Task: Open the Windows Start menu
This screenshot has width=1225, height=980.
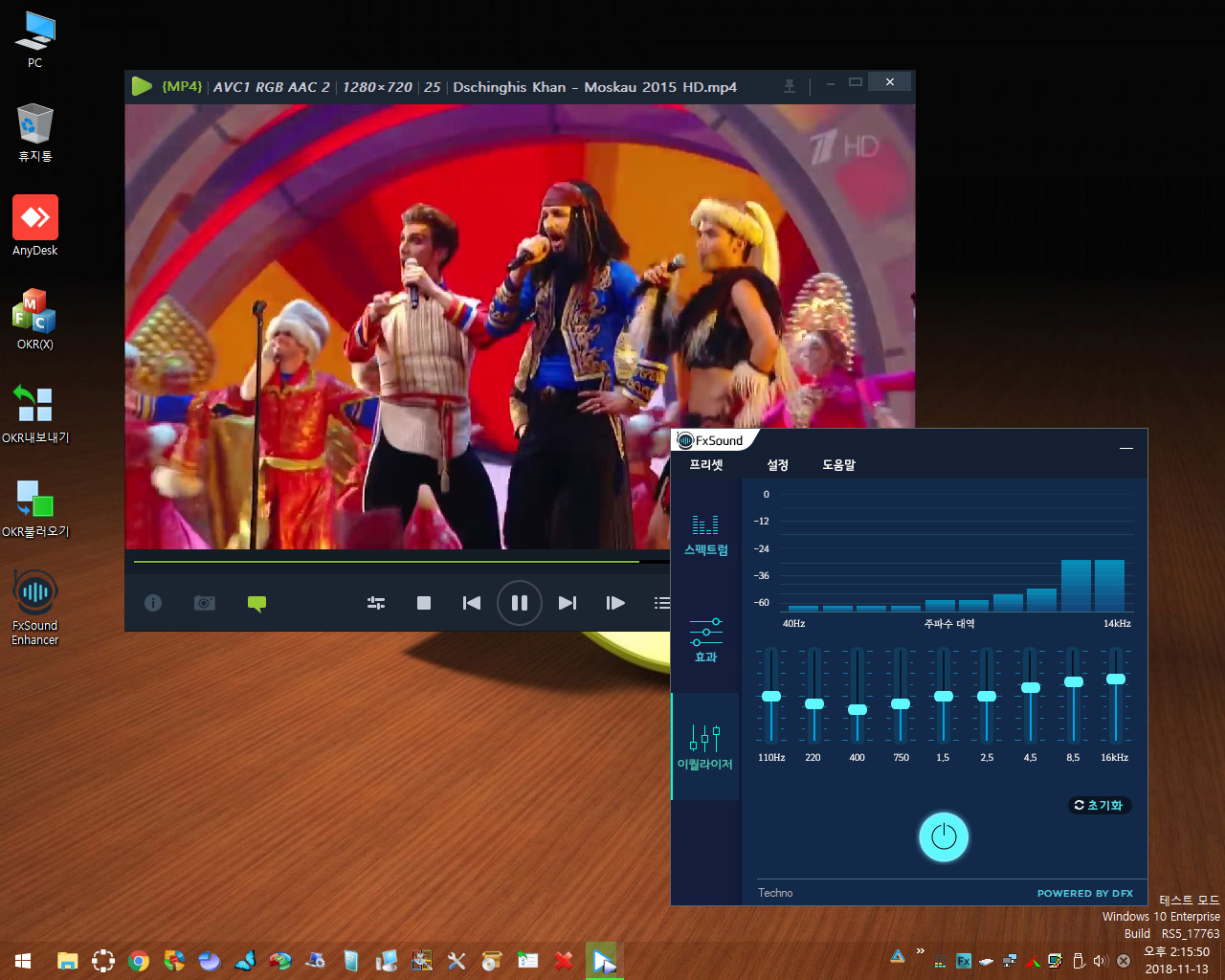Action: coord(23,961)
